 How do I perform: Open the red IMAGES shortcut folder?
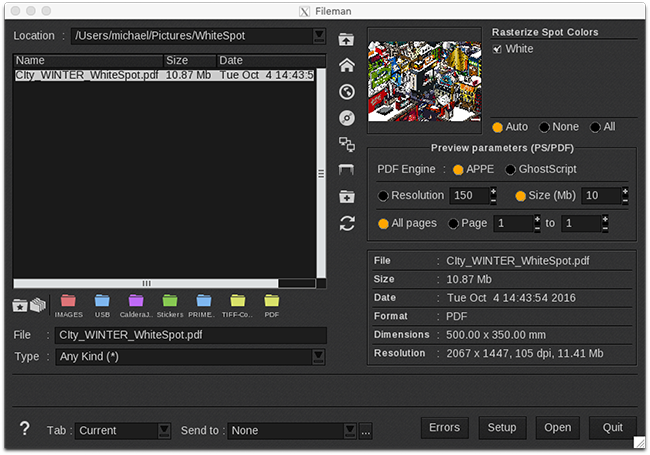(x=68, y=301)
